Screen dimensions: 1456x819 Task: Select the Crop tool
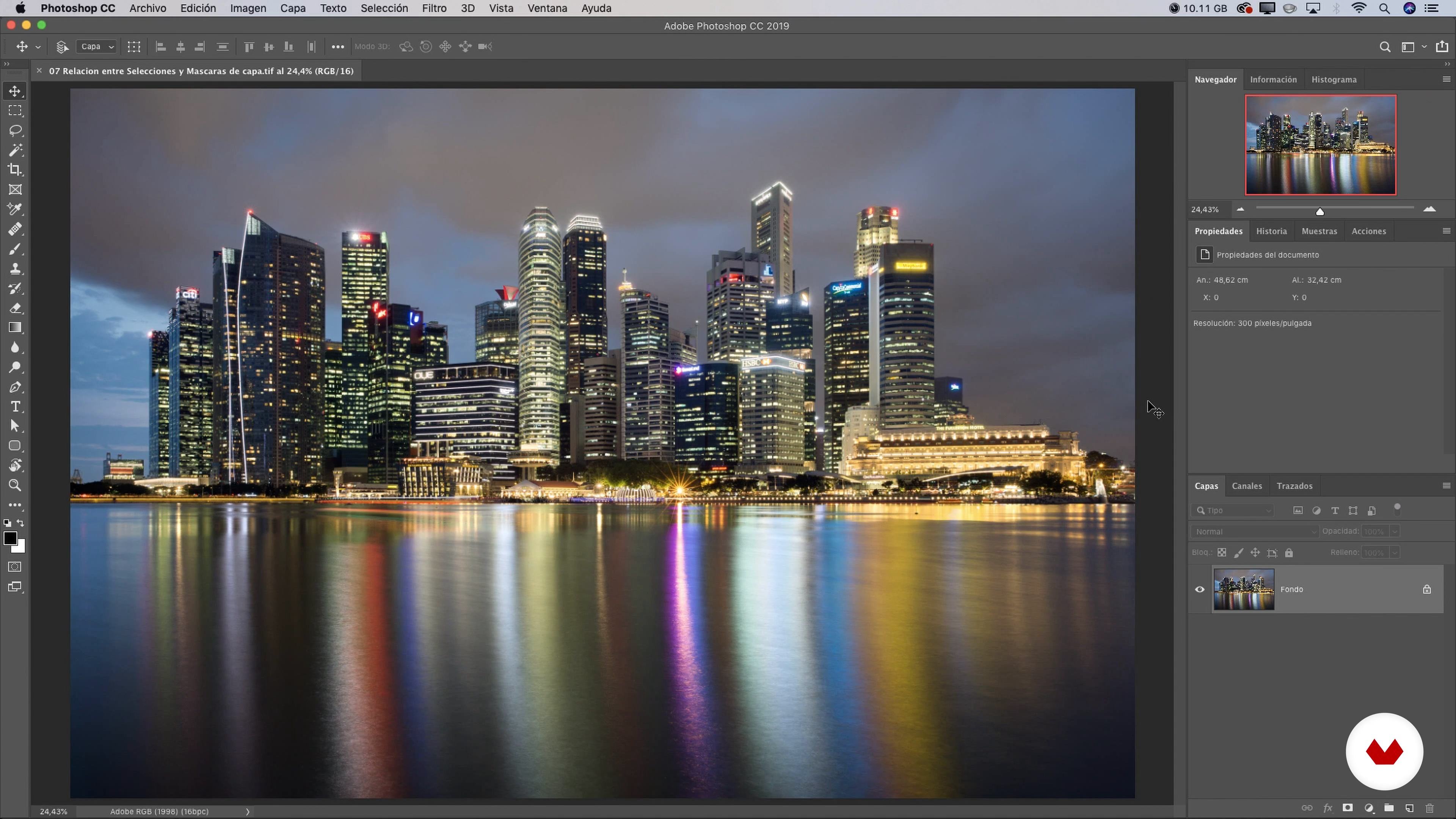tap(15, 169)
